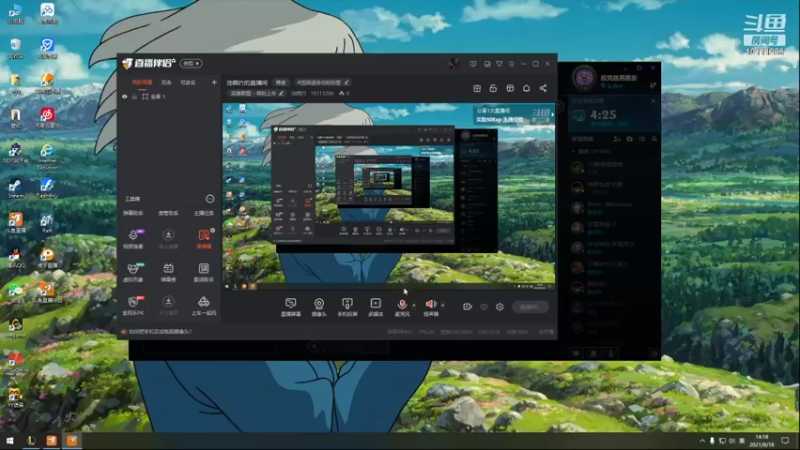The image size is (800, 450).
Task: Click the room number 10111296
Action: pyautogui.click(x=322, y=93)
